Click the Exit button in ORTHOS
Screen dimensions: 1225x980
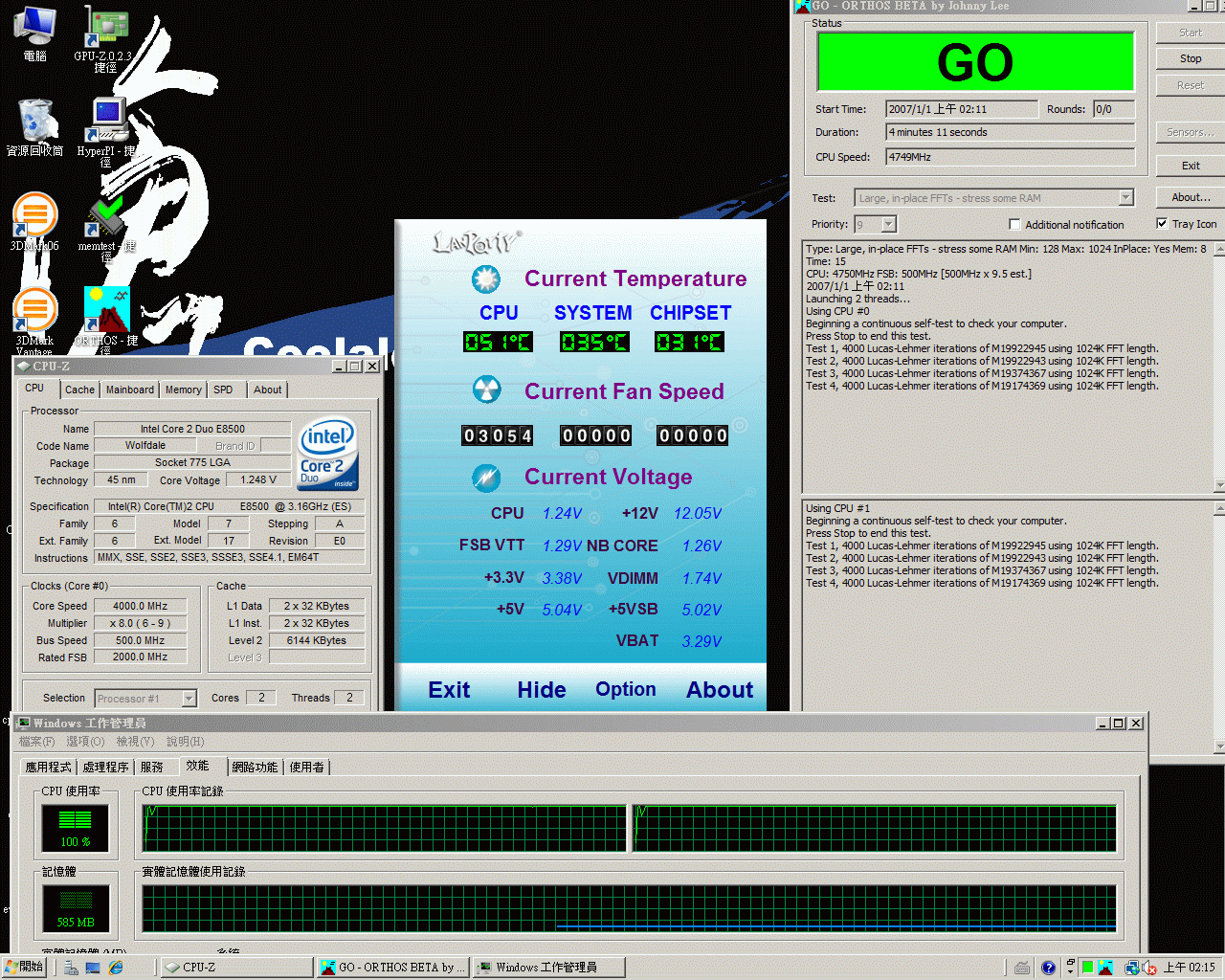pos(1191,166)
